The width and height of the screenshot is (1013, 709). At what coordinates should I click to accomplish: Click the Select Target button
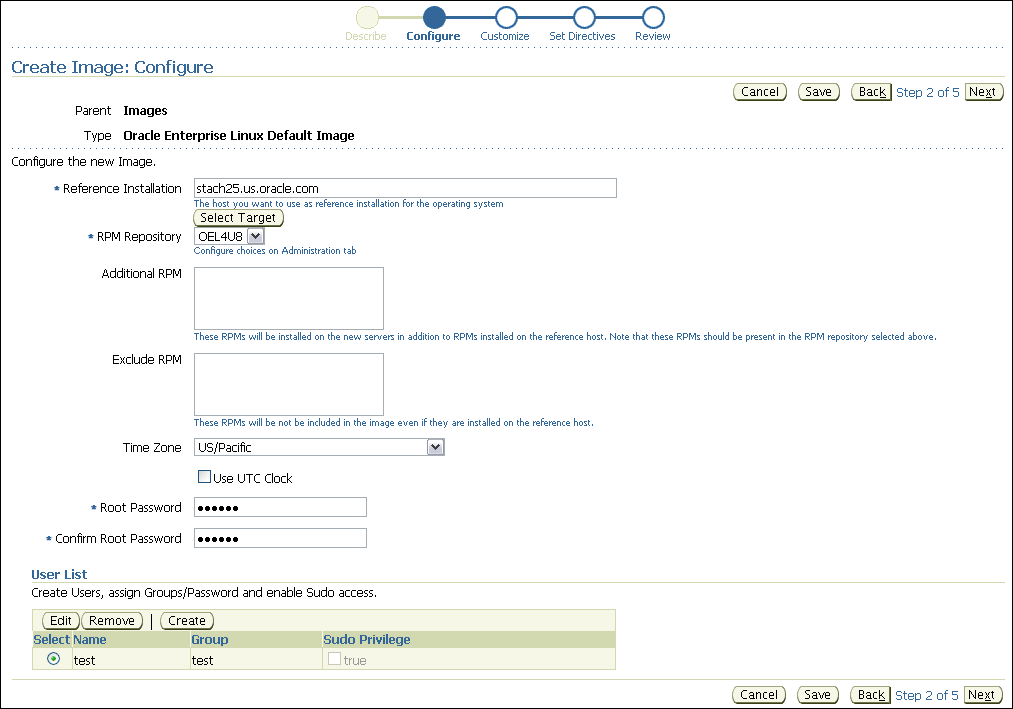pos(238,218)
